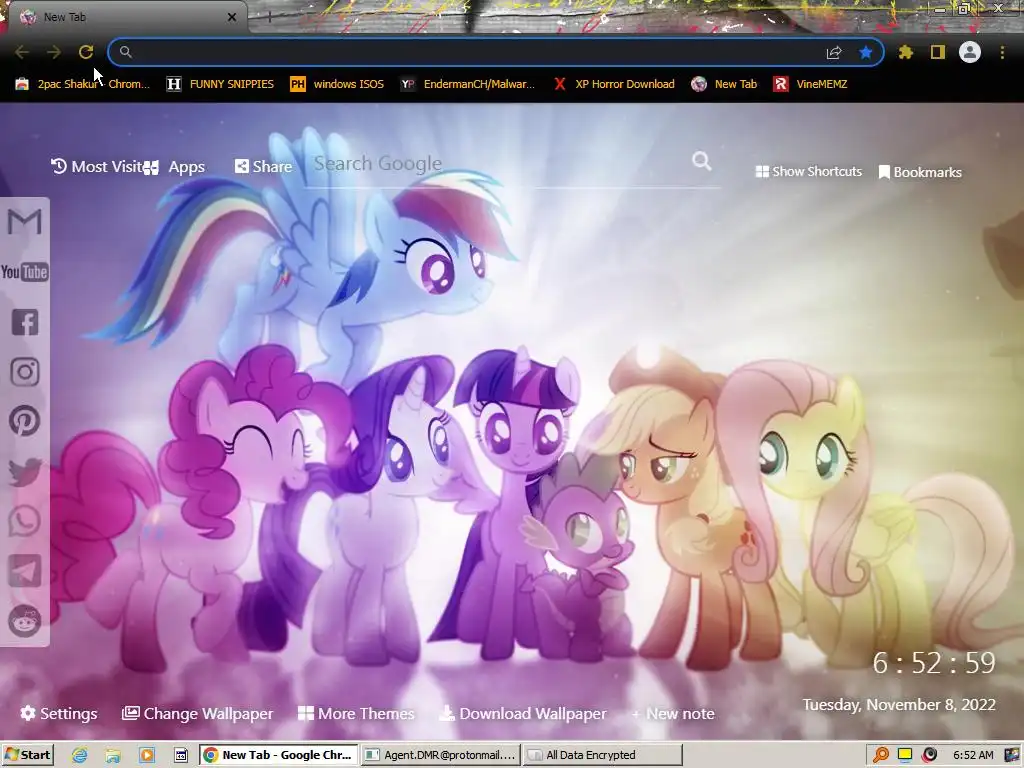Open Facebook from the sidebar icon
Screen dimensions: 1024x768
[x=25, y=322]
